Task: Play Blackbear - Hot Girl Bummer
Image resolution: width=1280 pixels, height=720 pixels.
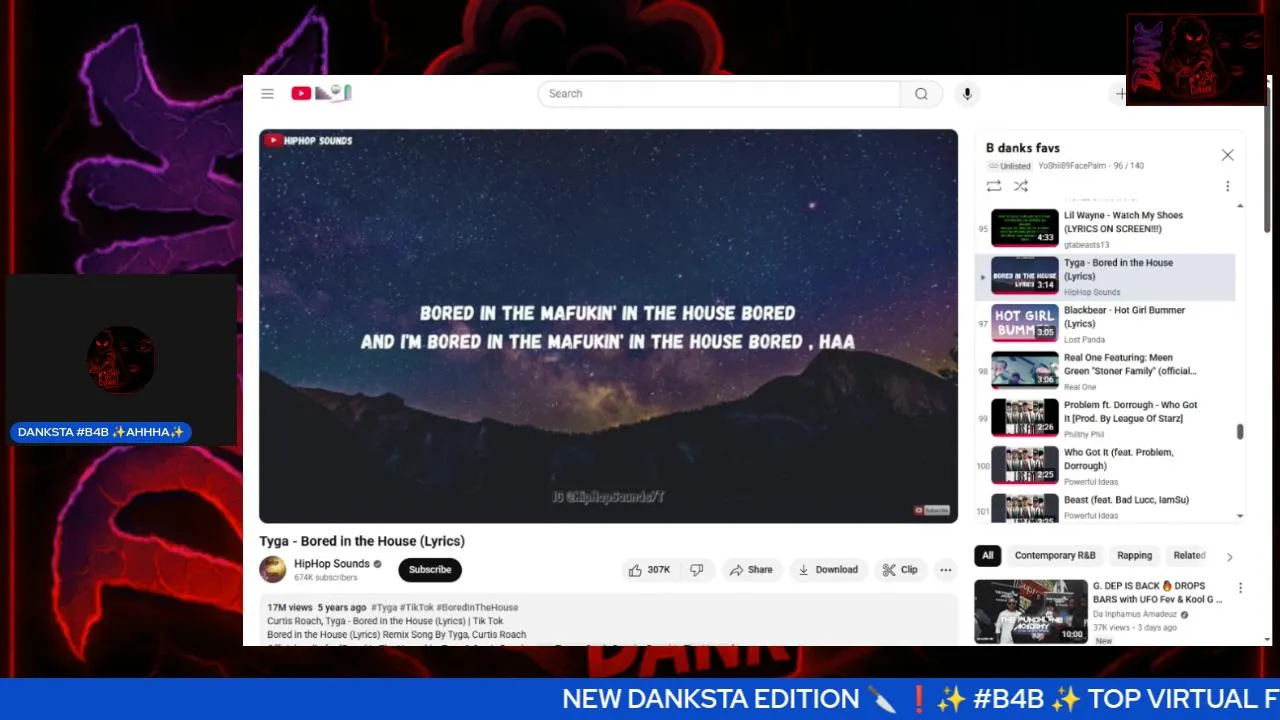Action: pyautogui.click(x=1105, y=324)
